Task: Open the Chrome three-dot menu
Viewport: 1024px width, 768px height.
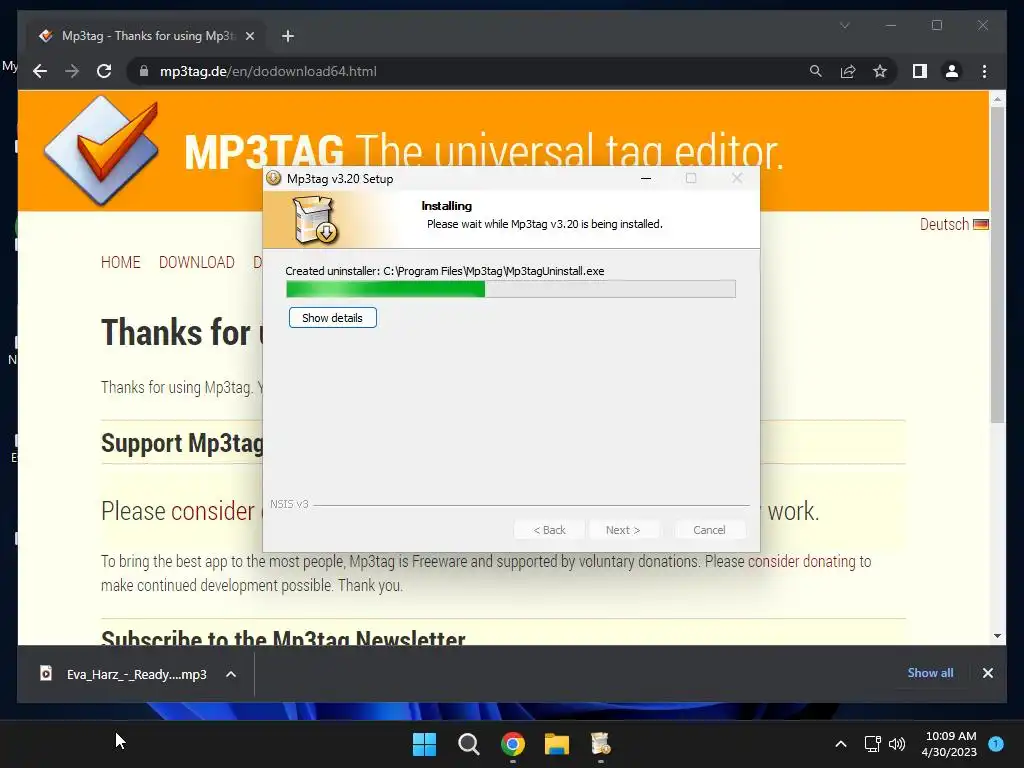Action: pyautogui.click(x=984, y=71)
